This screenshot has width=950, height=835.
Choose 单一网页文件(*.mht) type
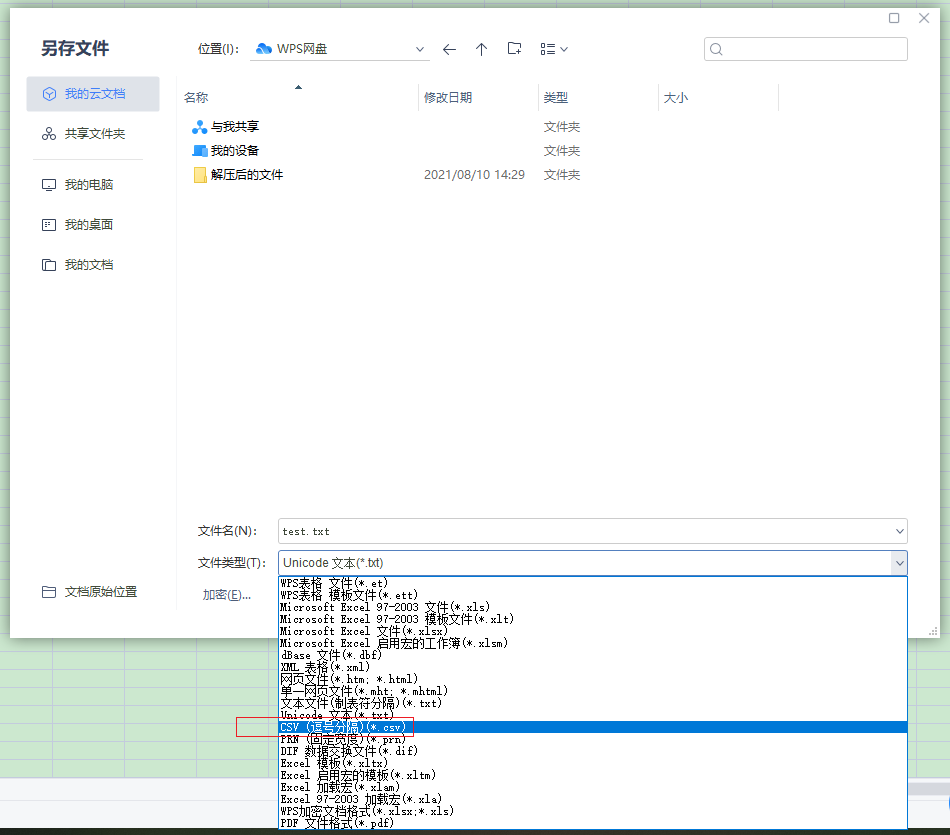[593, 691]
